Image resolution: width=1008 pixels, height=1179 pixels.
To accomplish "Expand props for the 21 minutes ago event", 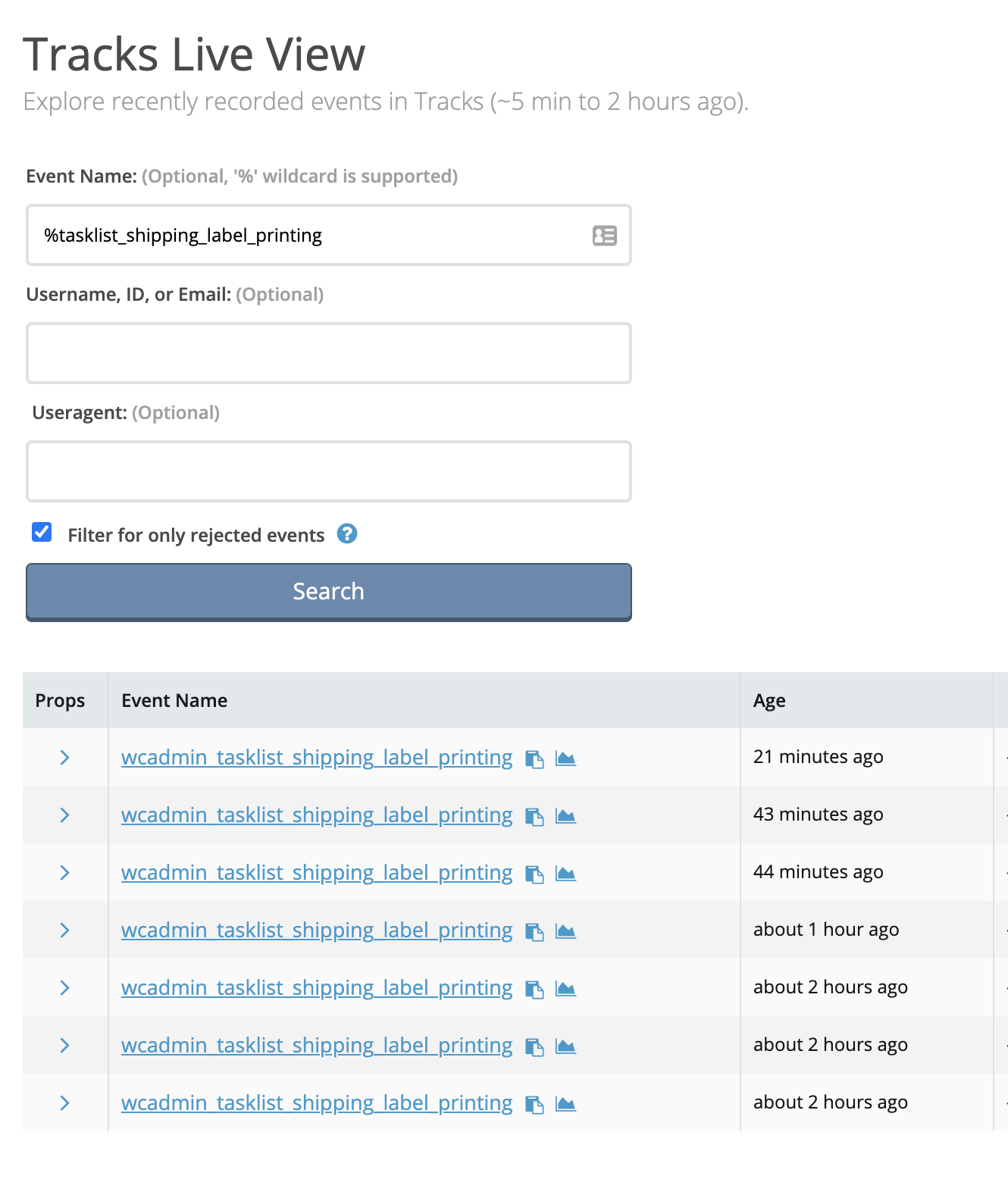I will pos(65,757).
